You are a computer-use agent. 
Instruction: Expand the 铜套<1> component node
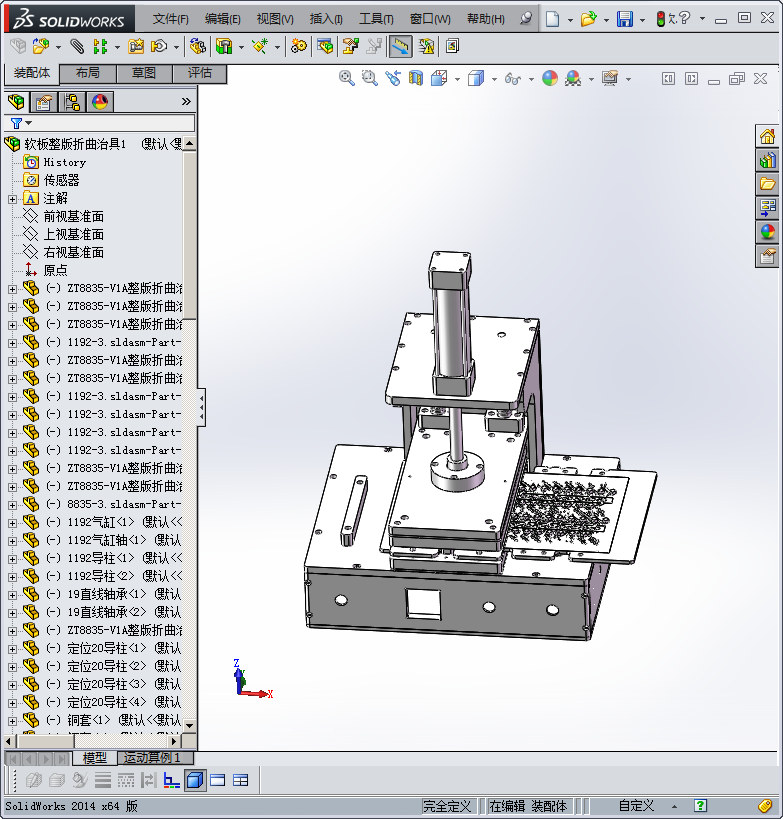tap(13, 721)
